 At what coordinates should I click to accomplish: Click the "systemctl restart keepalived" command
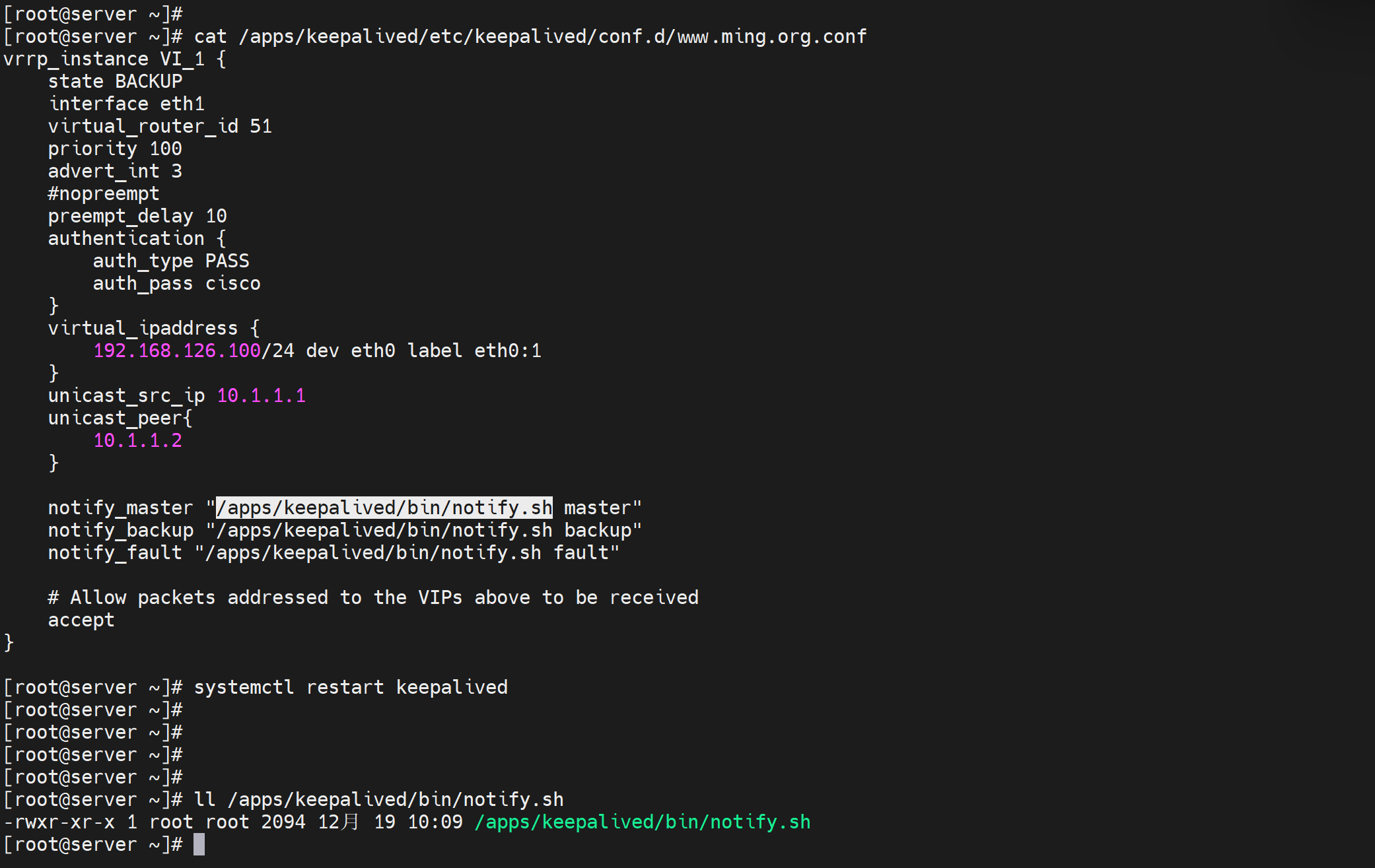coord(351,687)
